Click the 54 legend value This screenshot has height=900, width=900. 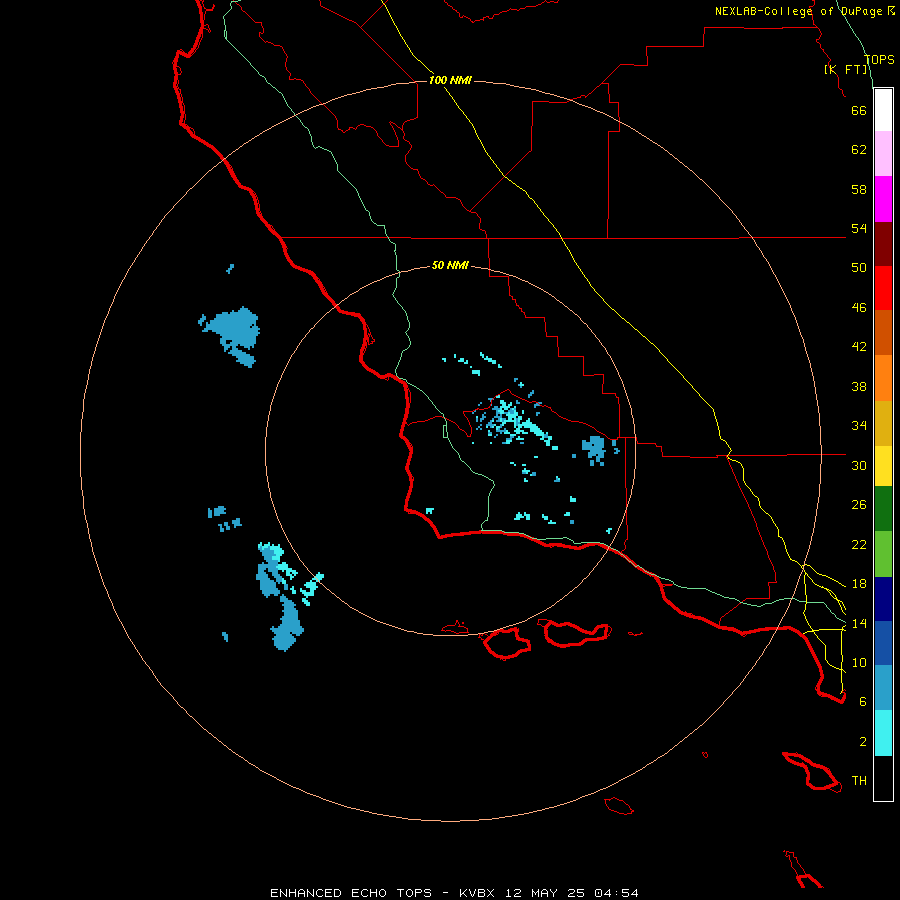point(859,228)
